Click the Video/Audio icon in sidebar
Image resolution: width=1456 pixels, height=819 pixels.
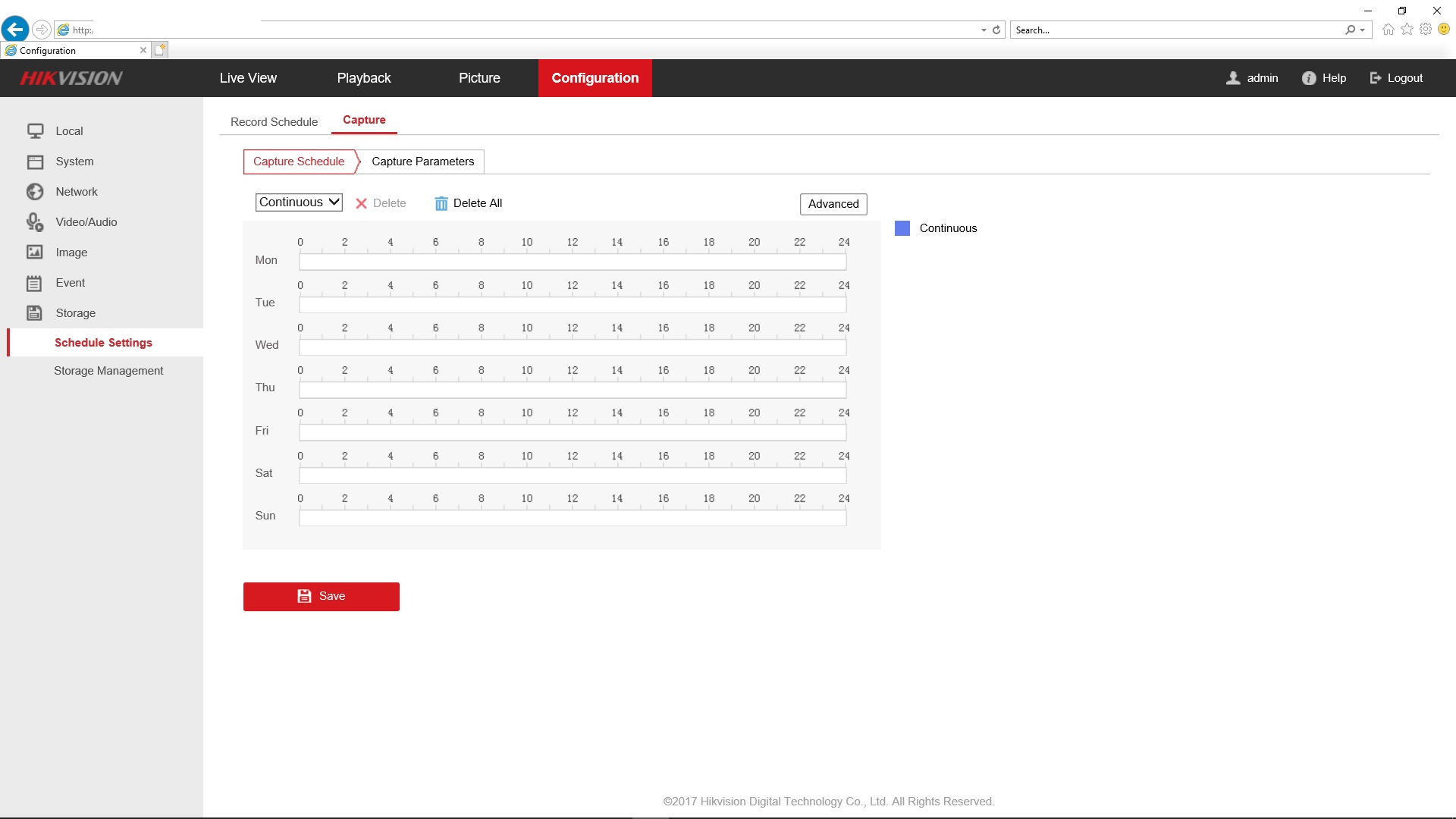click(35, 222)
